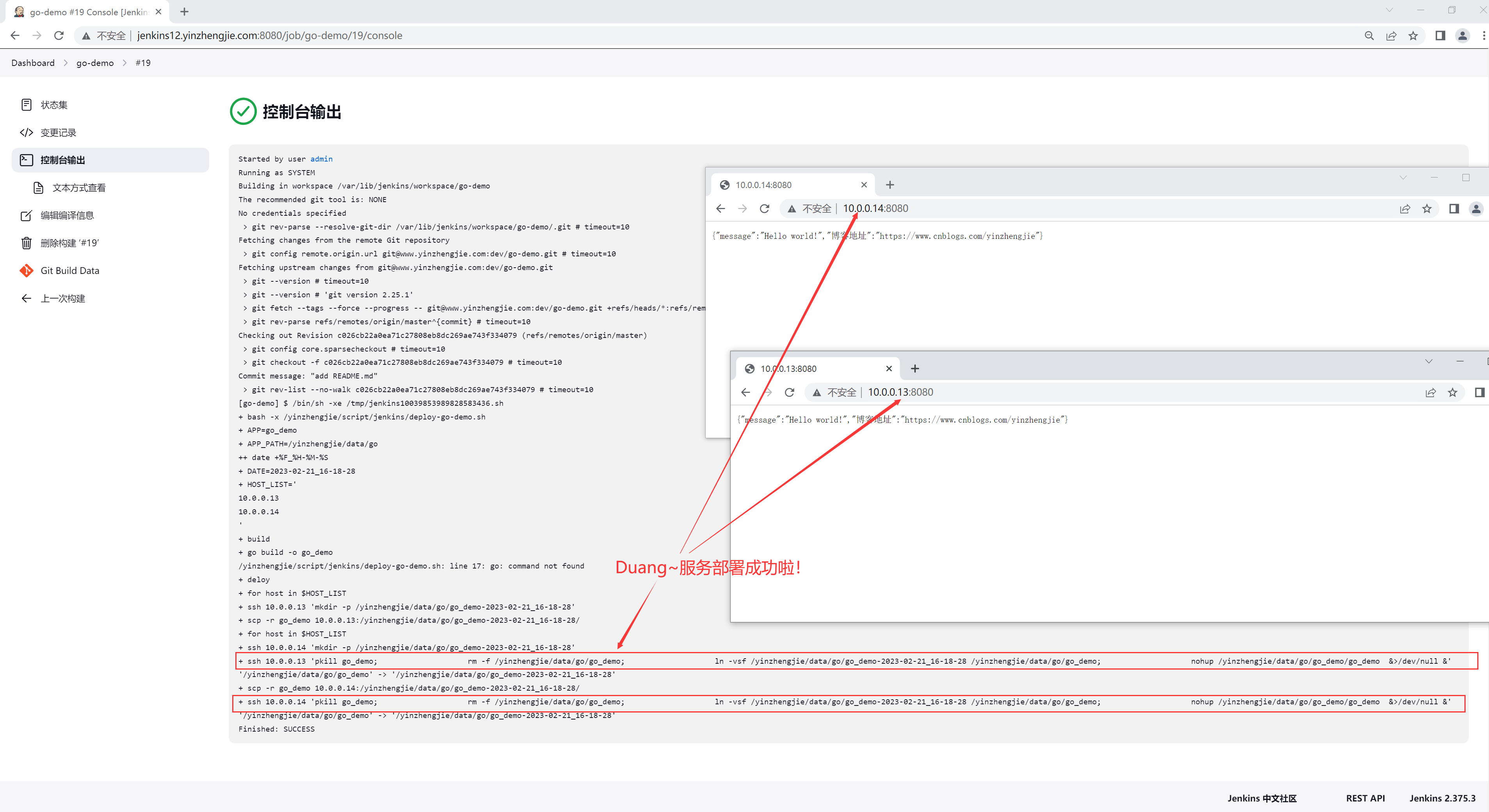The image size is (1489, 812).
Task: Click the back arrow in Jenkins browser toolbar
Action: click(15, 35)
